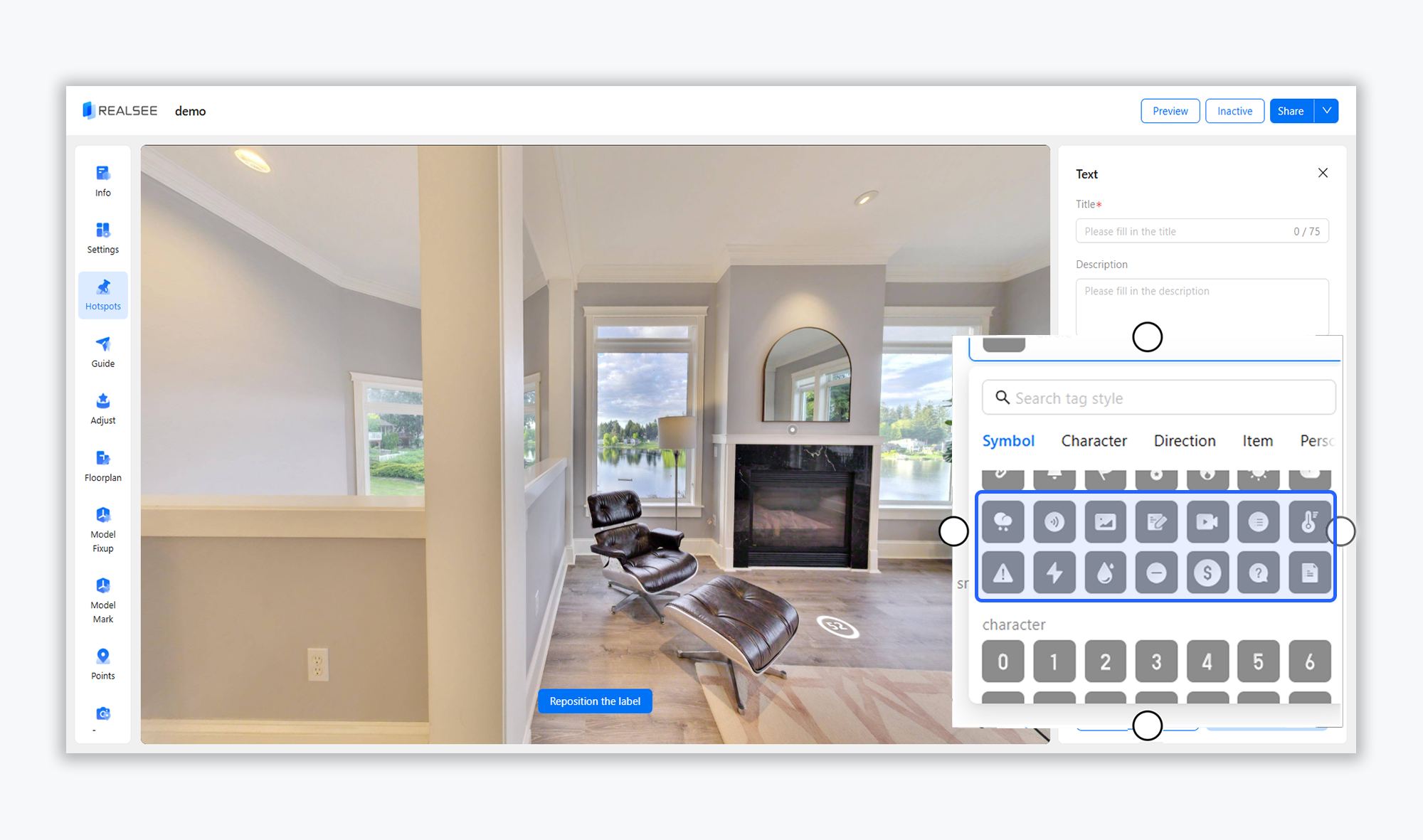Pick the question mark bubble icon
Screen dimensions: 1423x840
point(1258,573)
